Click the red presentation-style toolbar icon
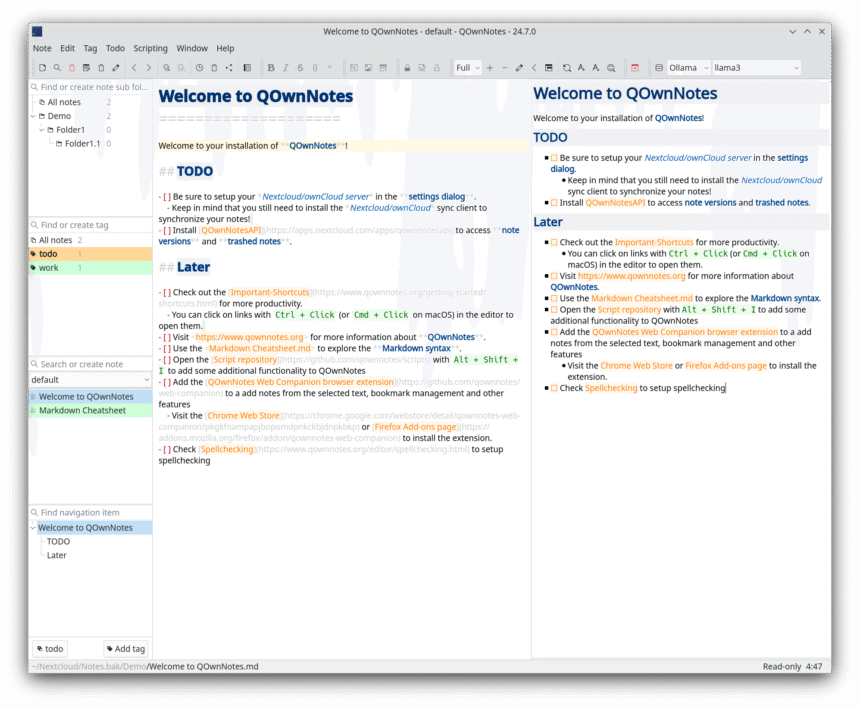Image resolution: width=860 pixels, height=707 pixels. (x=635, y=68)
